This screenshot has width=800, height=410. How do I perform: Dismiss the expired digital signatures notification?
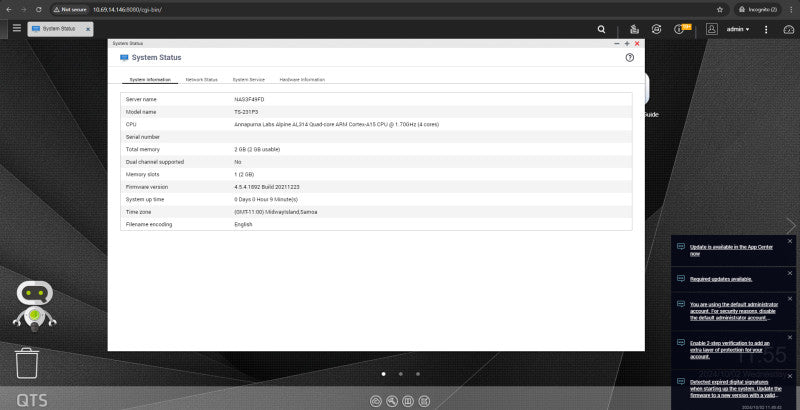pos(790,376)
